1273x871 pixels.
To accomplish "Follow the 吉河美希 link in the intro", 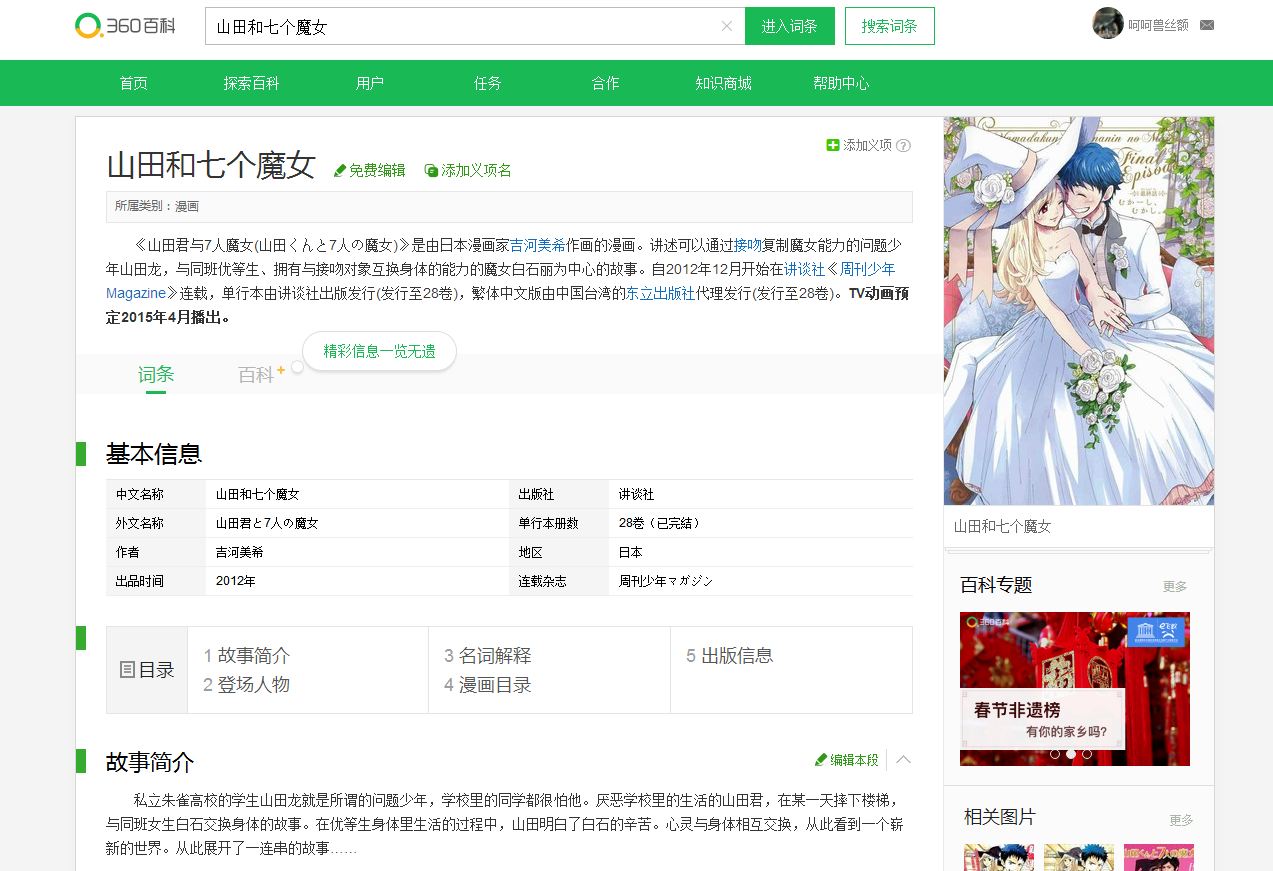I will [538, 245].
